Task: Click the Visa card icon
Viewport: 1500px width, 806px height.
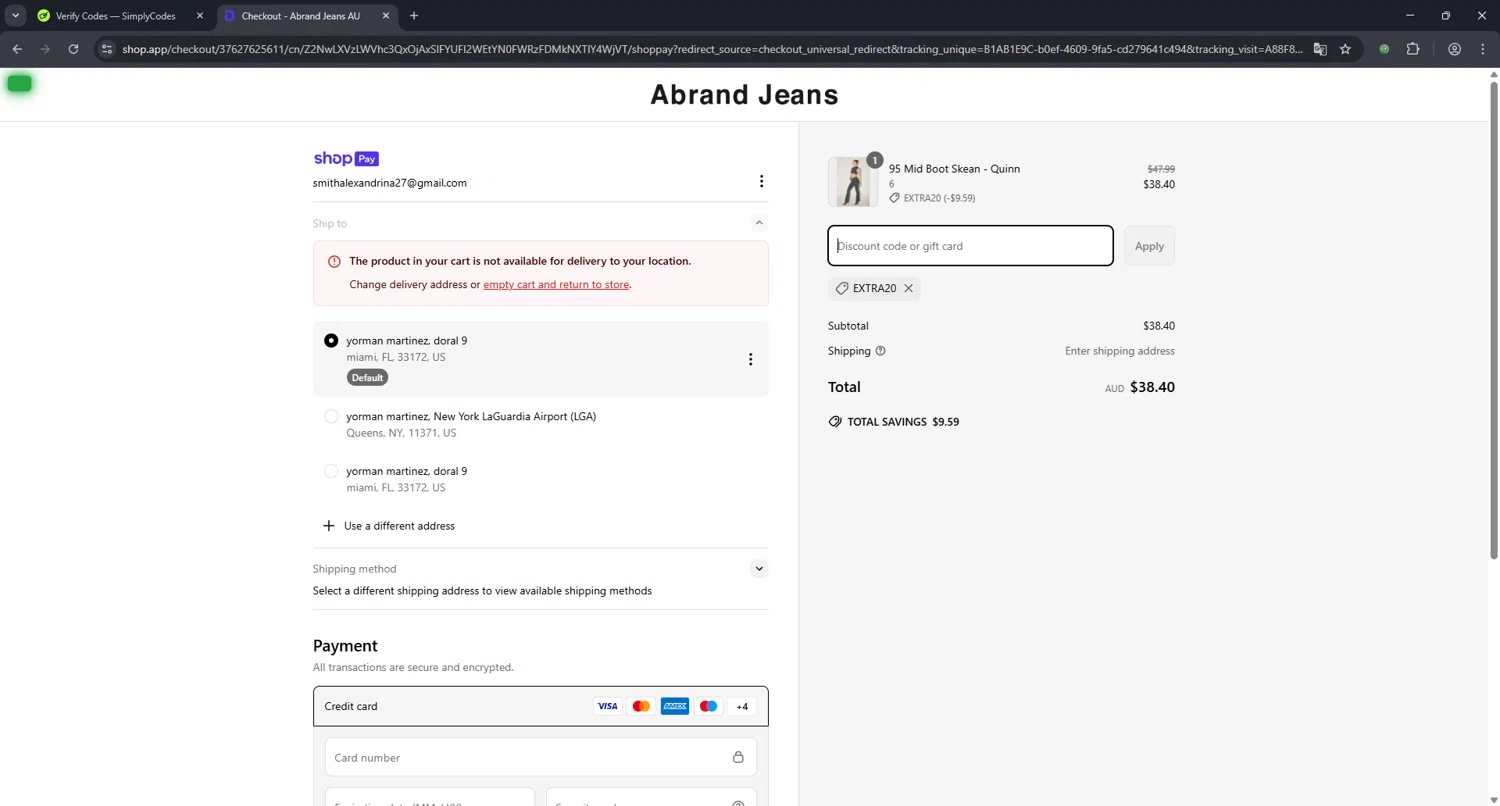Action: (607, 706)
